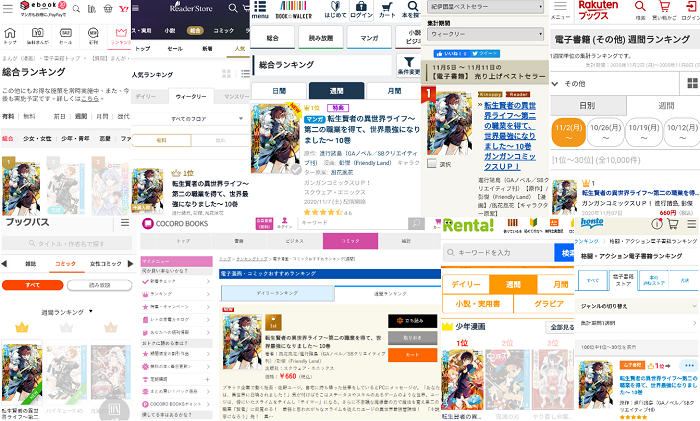Expand honto ジャンルの切り替え section
The height and width of the screenshot is (421, 700).
click(x=637, y=306)
